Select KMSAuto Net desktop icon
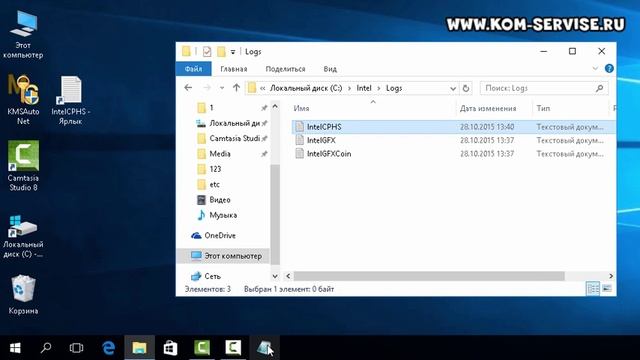This screenshot has height=360, width=640. click(23, 100)
